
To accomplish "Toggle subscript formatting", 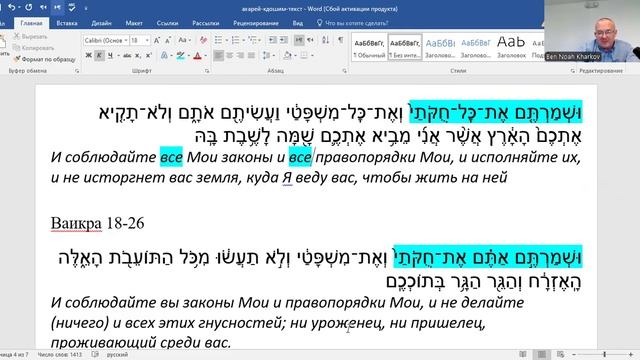I will (x=138, y=55).
